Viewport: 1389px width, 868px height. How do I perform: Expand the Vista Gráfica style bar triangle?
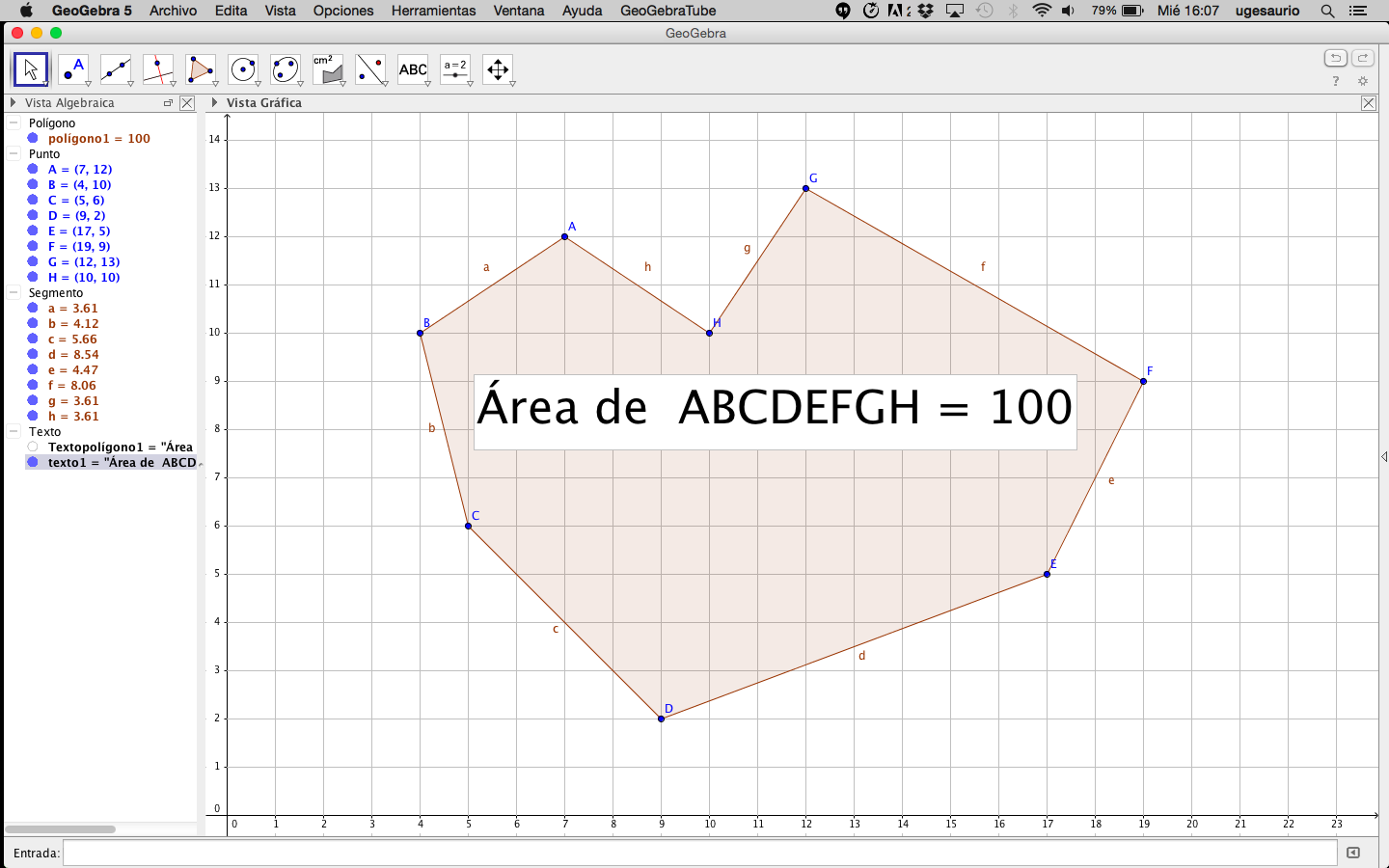214,103
